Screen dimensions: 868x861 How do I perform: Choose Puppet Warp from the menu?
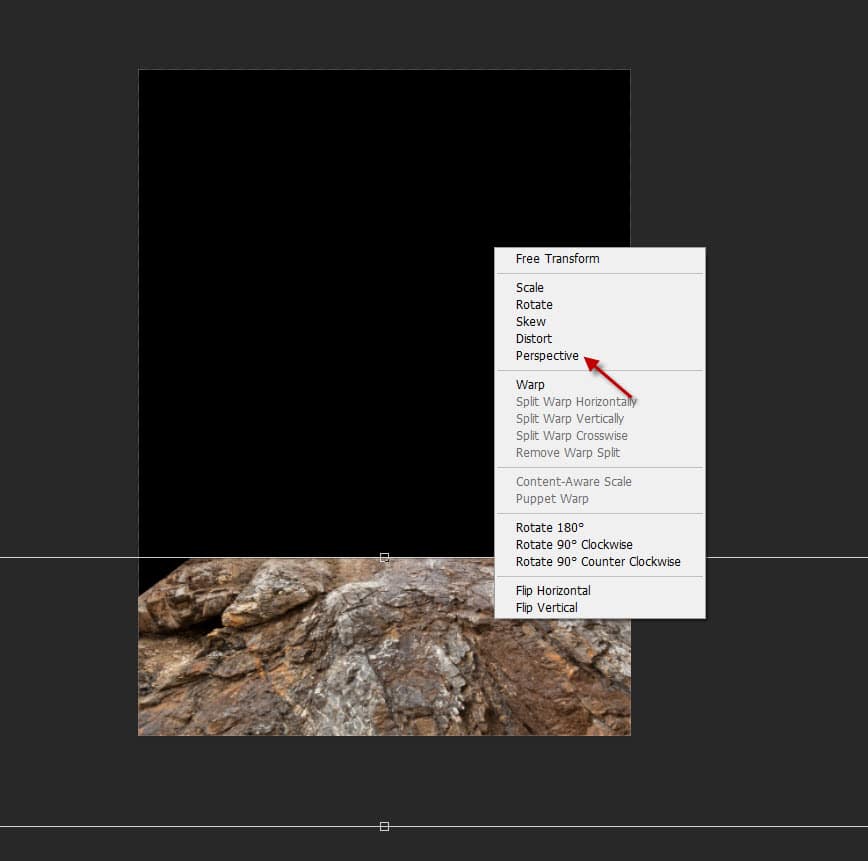pyautogui.click(x=552, y=499)
